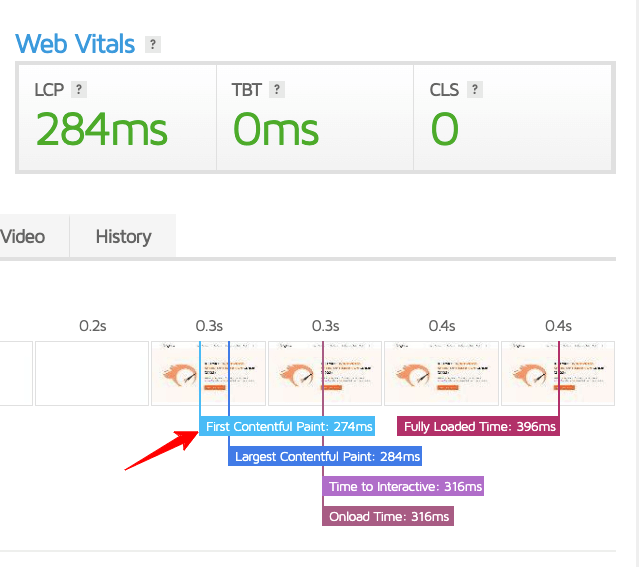The height and width of the screenshot is (567, 639).
Task: Click the help icon next to Web Vitals
Action: coord(152,44)
